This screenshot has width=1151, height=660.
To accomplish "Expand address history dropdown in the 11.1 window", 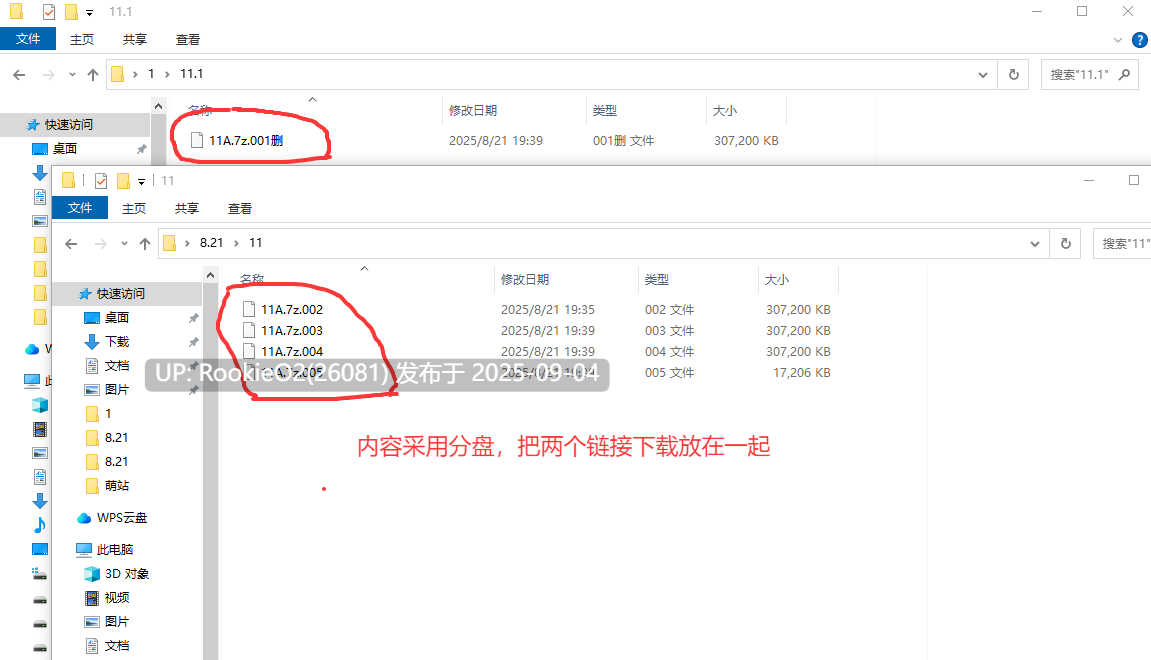I will coord(983,74).
